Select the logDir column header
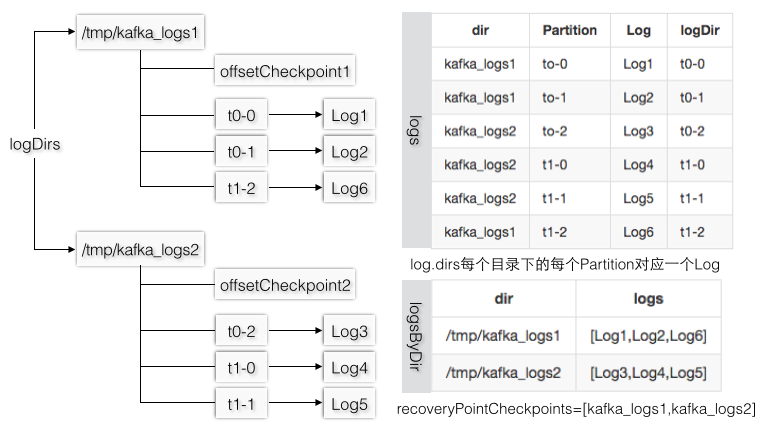Viewport: 766px width, 428px height. (x=699, y=30)
